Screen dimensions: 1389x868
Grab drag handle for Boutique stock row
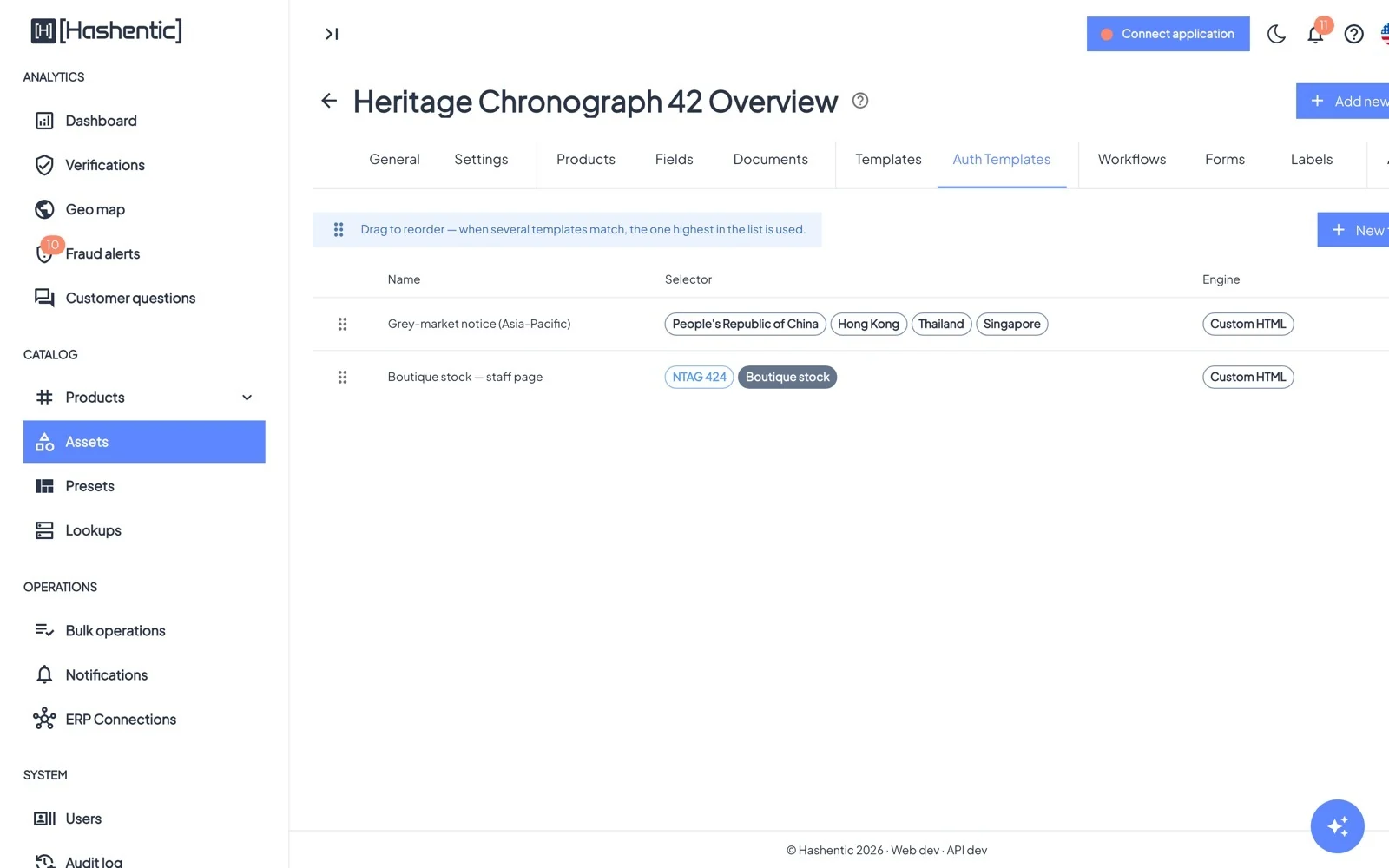342,377
